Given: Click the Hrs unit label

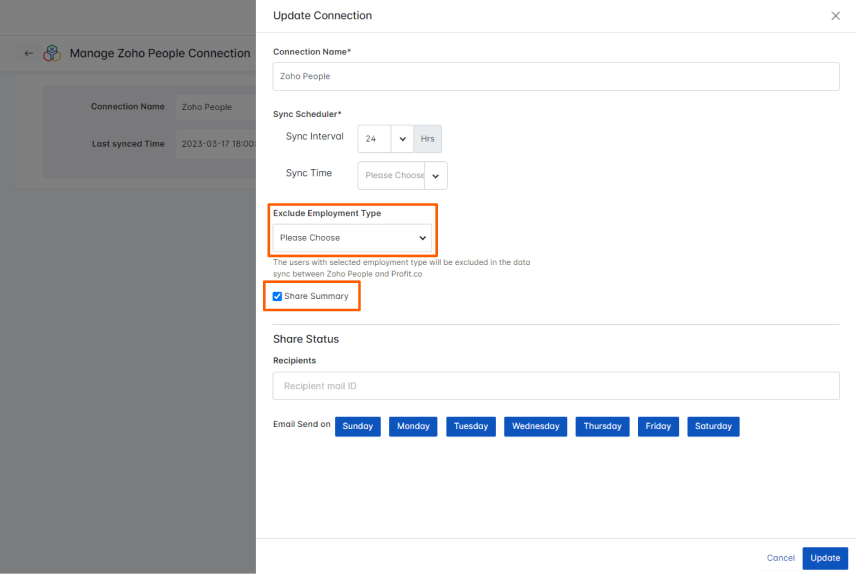Looking at the screenshot, I should point(427,139).
